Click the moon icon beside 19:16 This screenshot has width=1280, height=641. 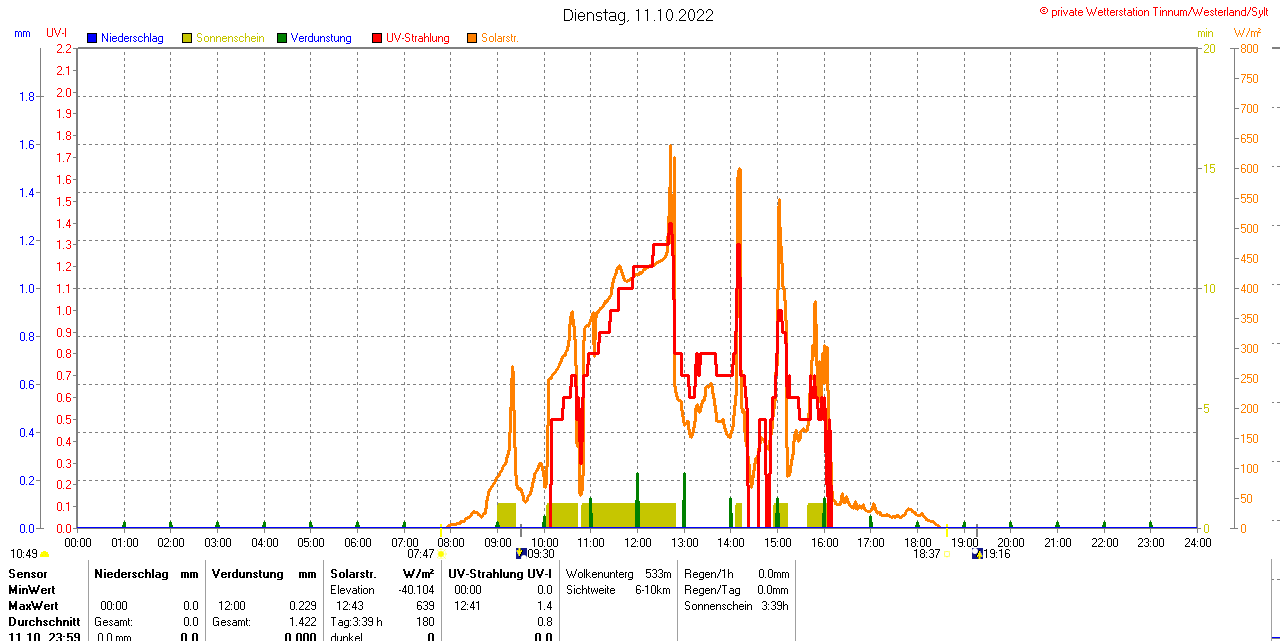coord(977,553)
